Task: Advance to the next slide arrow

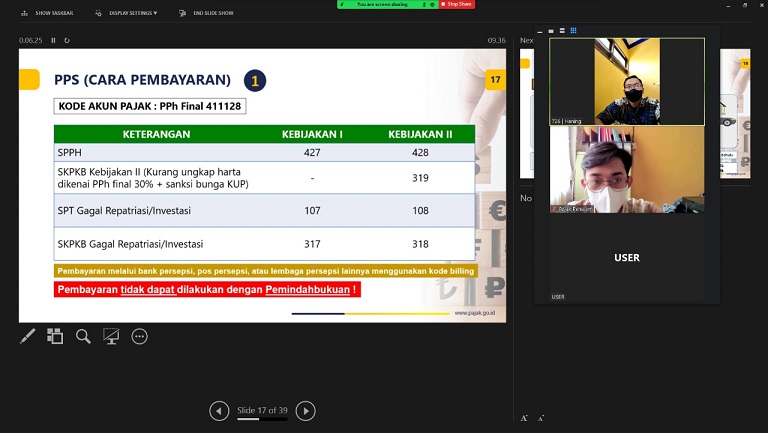Action: click(306, 411)
